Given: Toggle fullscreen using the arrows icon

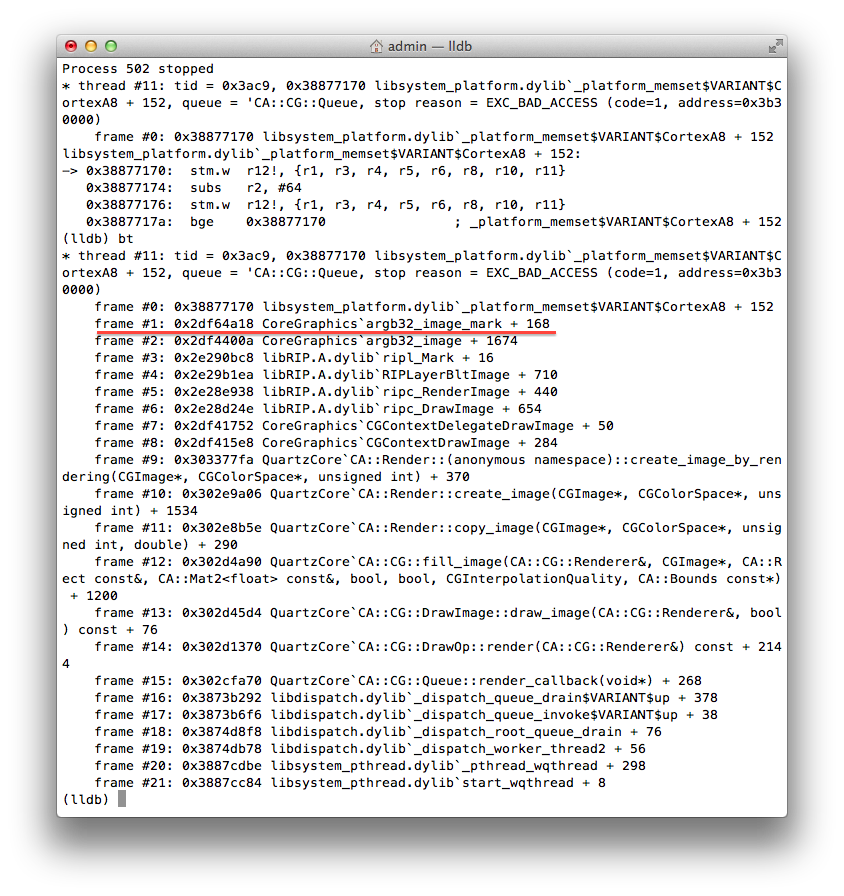Looking at the screenshot, I should click(x=775, y=46).
